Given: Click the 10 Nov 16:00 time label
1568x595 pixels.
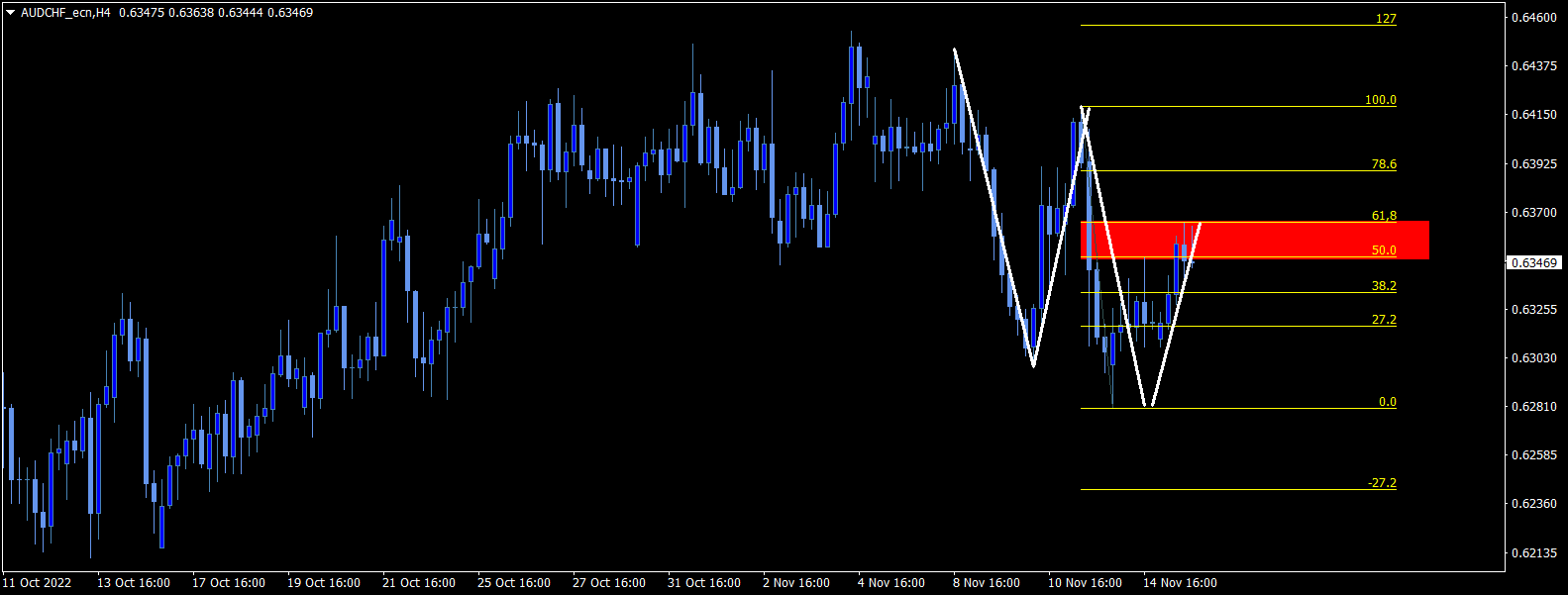Looking at the screenshot, I should [x=1085, y=583].
